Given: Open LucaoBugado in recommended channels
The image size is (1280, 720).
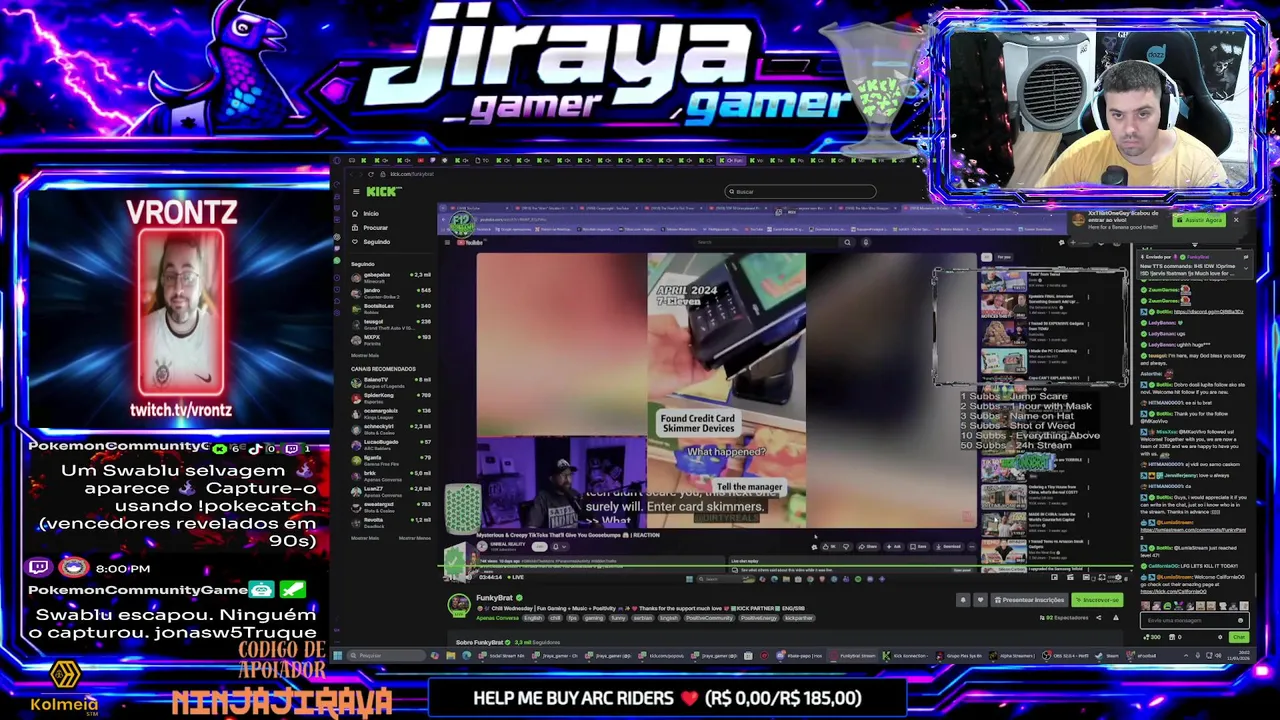Looking at the screenshot, I should [x=392, y=445].
